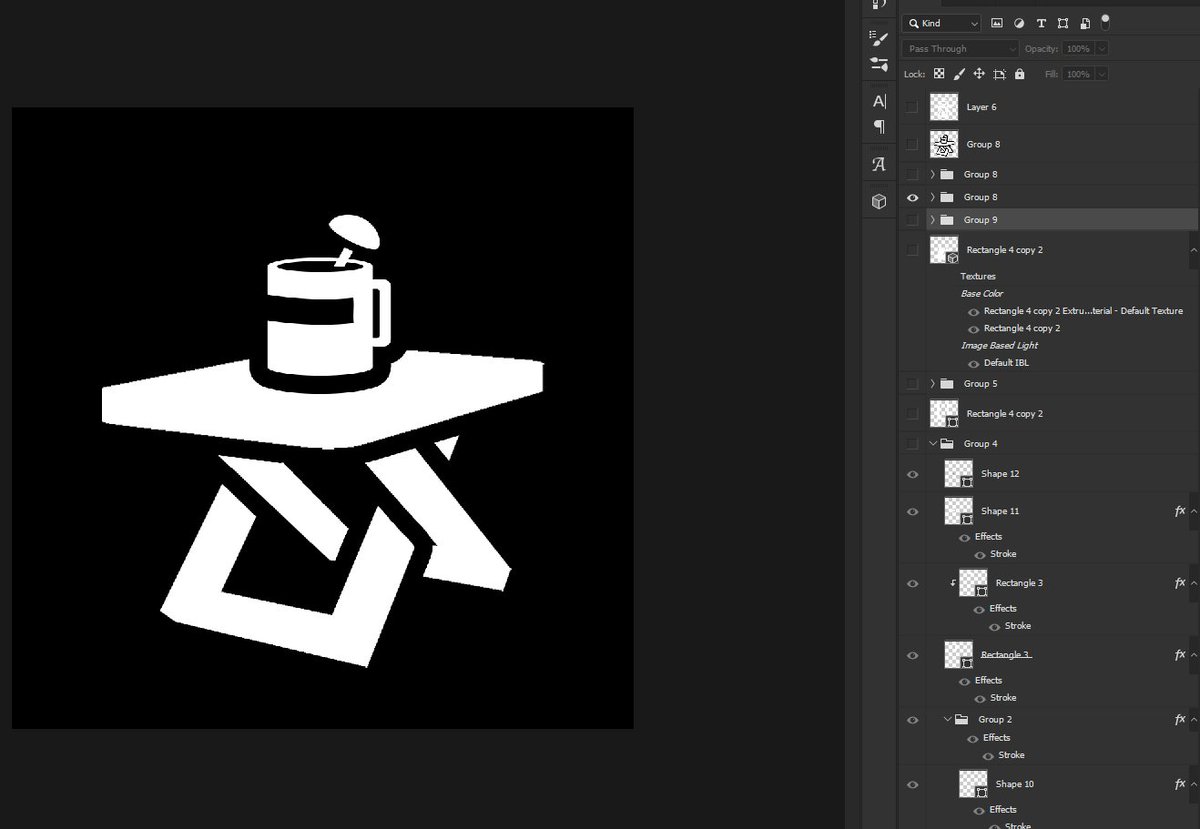Image resolution: width=1200 pixels, height=829 pixels.
Task: Show the Layer 6 layer
Action: pyautogui.click(x=911, y=106)
